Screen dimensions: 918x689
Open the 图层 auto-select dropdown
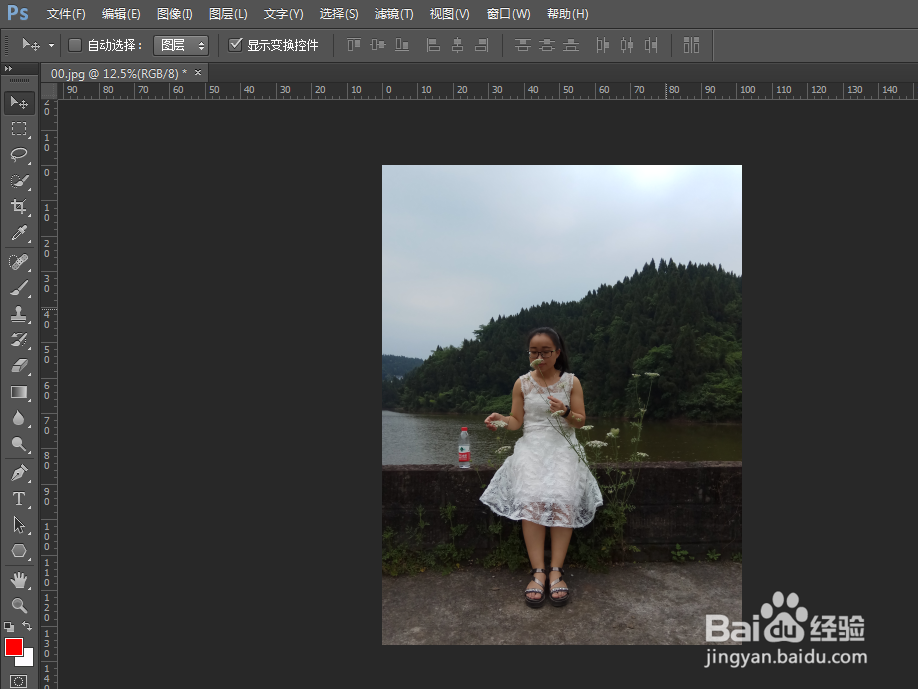click(181, 45)
